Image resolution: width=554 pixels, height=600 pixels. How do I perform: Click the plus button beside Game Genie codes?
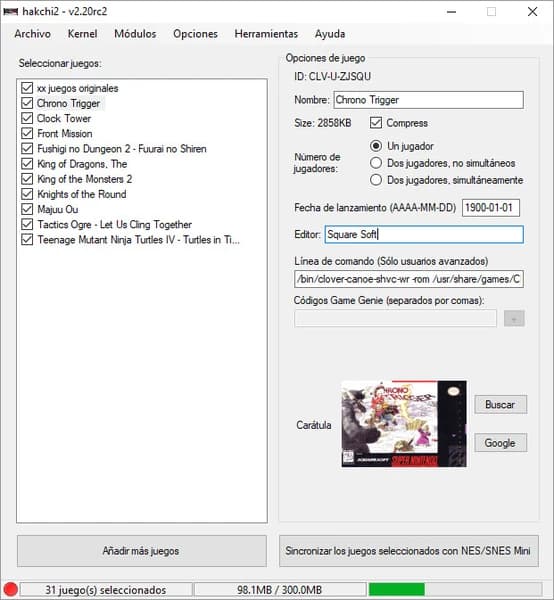pyautogui.click(x=514, y=318)
